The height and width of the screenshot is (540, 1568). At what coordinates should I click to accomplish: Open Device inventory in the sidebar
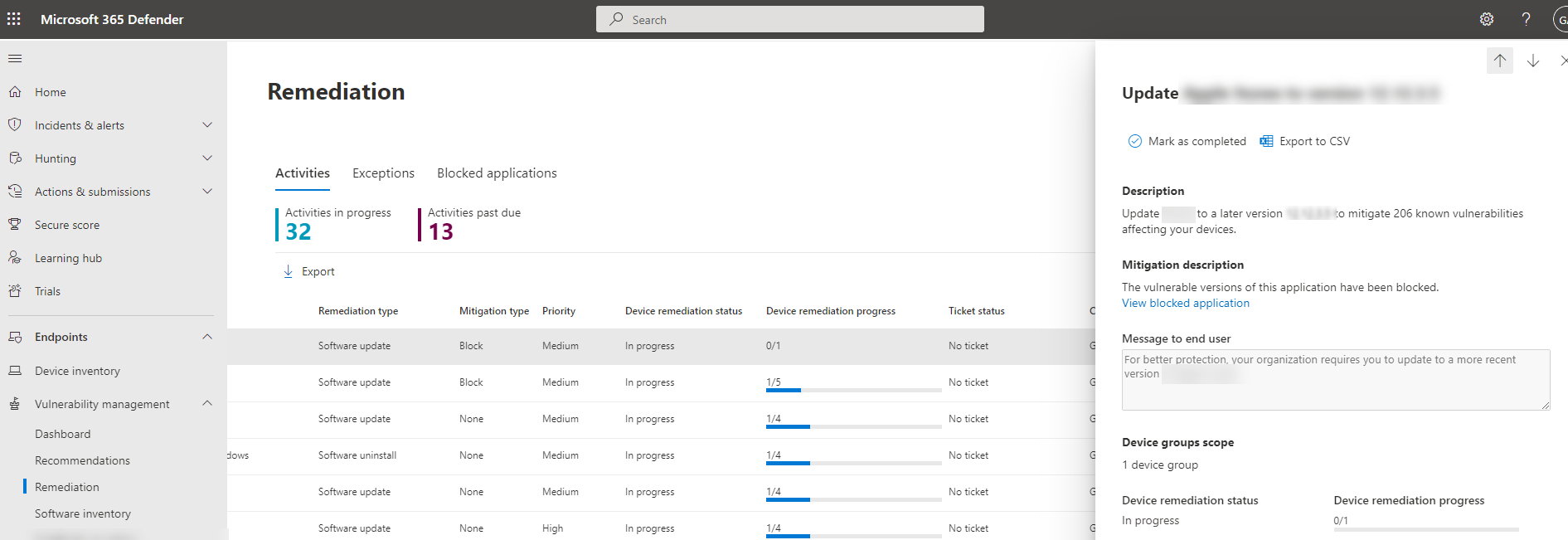coord(77,371)
